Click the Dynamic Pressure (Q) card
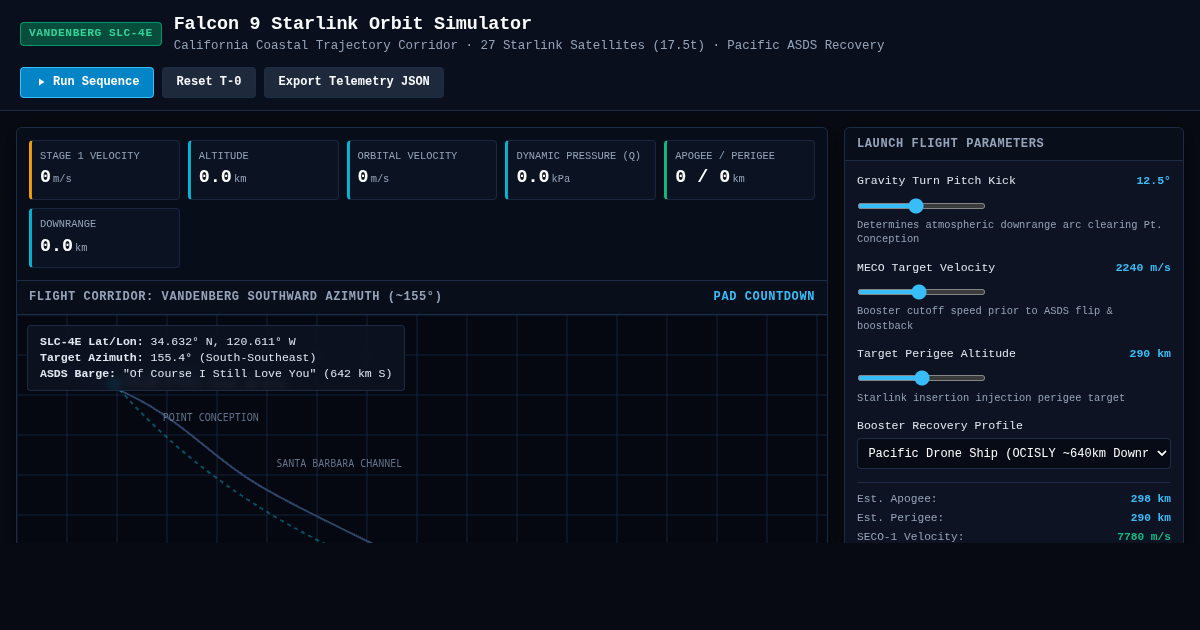The height and width of the screenshot is (630, 1200). coord(580,170)
